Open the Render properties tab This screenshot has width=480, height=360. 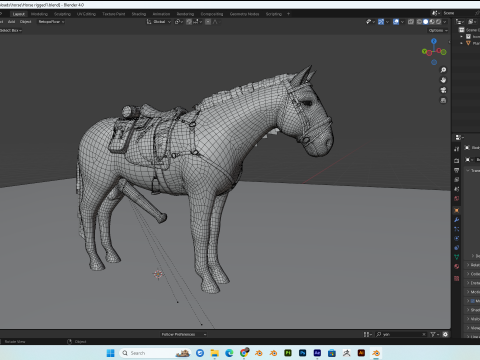pos(457,161)
